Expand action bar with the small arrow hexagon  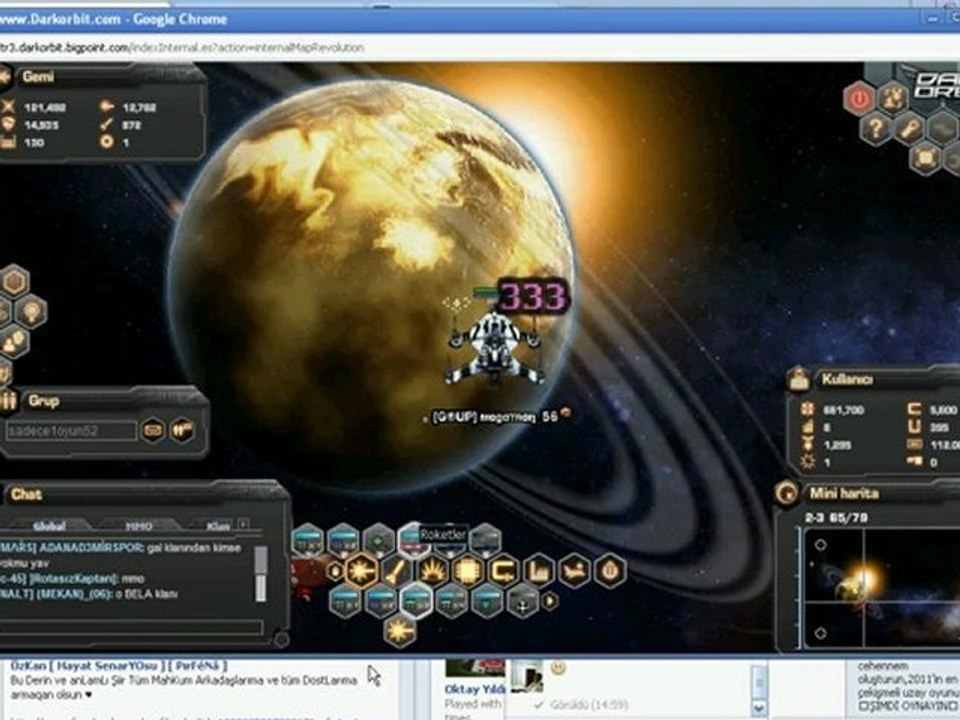[x=550, y=601]
